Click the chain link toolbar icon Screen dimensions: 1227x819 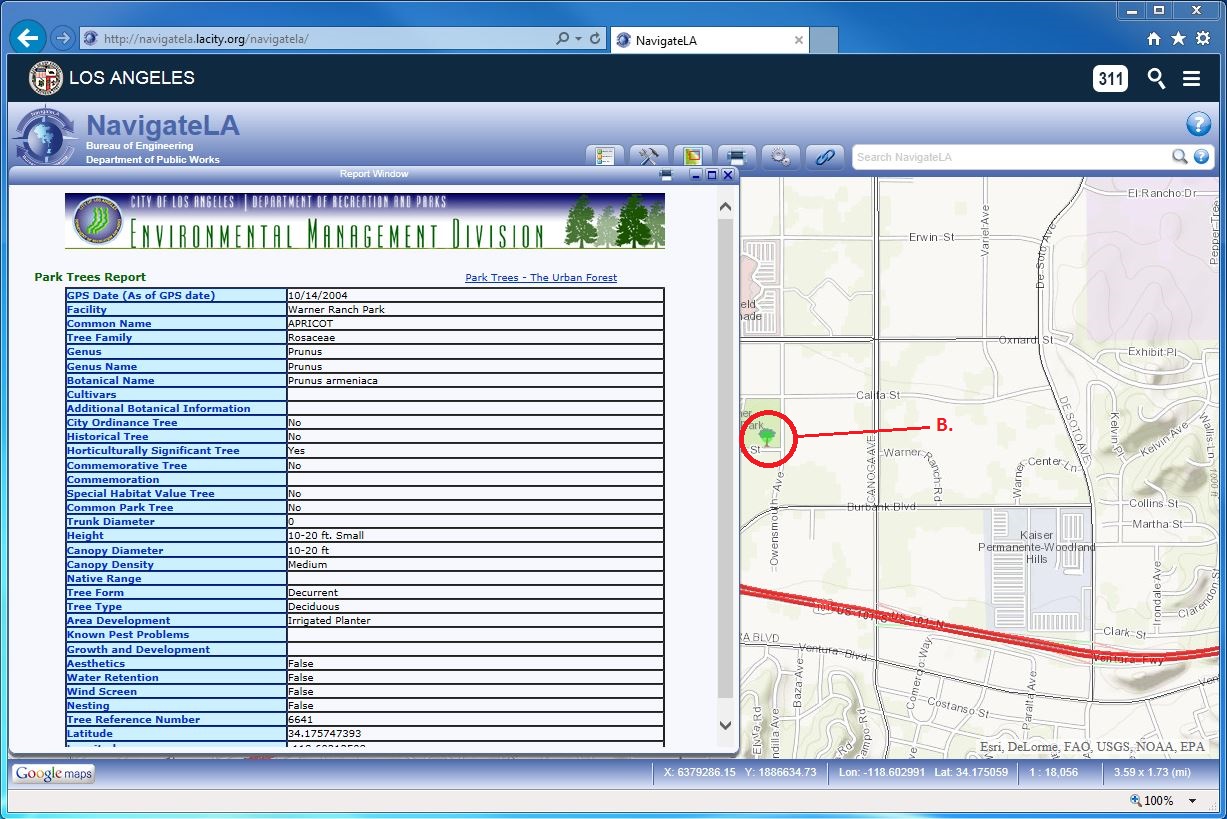824,157
